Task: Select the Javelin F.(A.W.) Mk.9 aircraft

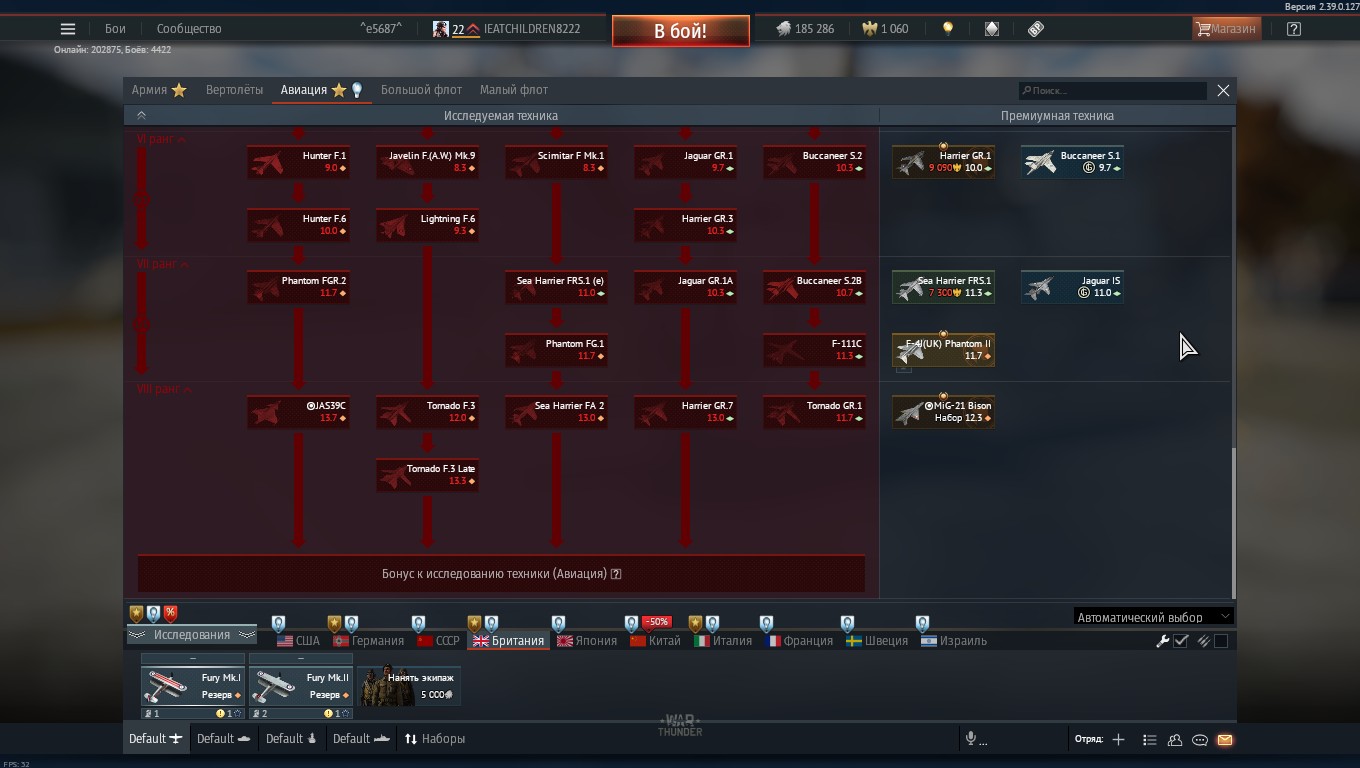Action: click(x=427, y=162)
